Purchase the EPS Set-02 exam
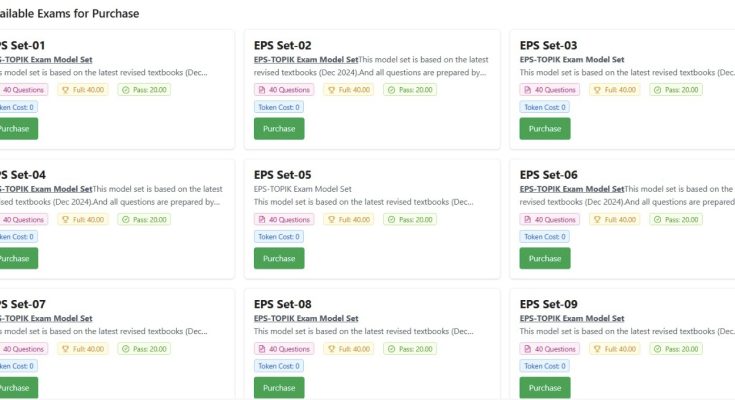 tap(279, 129)
